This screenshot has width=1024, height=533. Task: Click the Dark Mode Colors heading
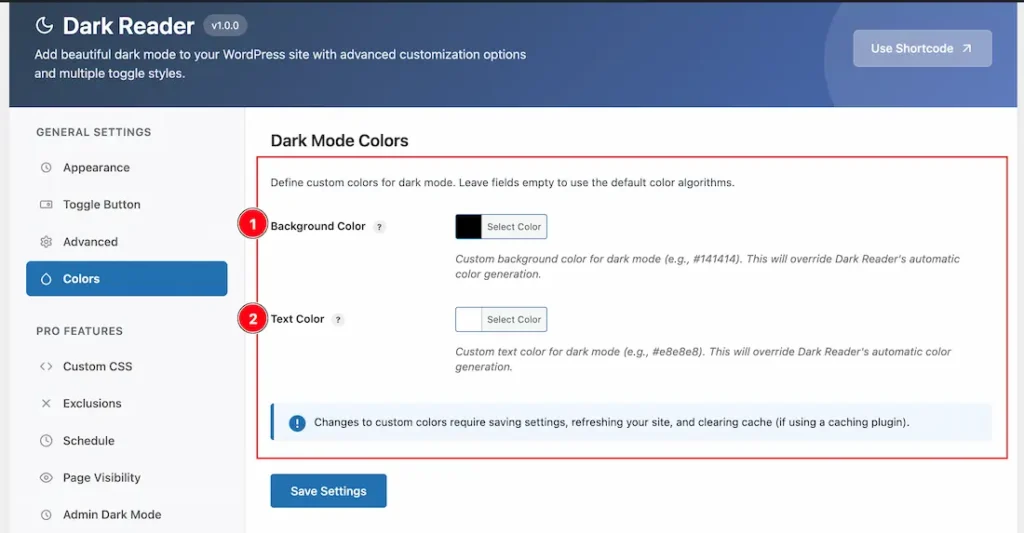pos(340,140)
